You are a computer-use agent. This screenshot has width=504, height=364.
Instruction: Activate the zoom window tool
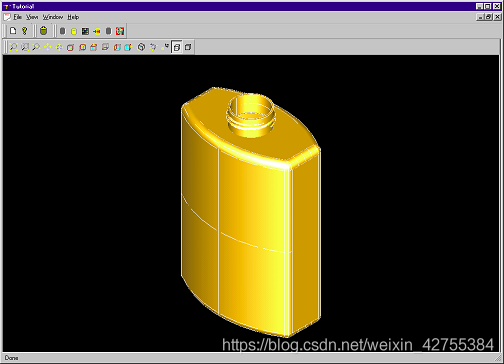click(x=25, y=47)
